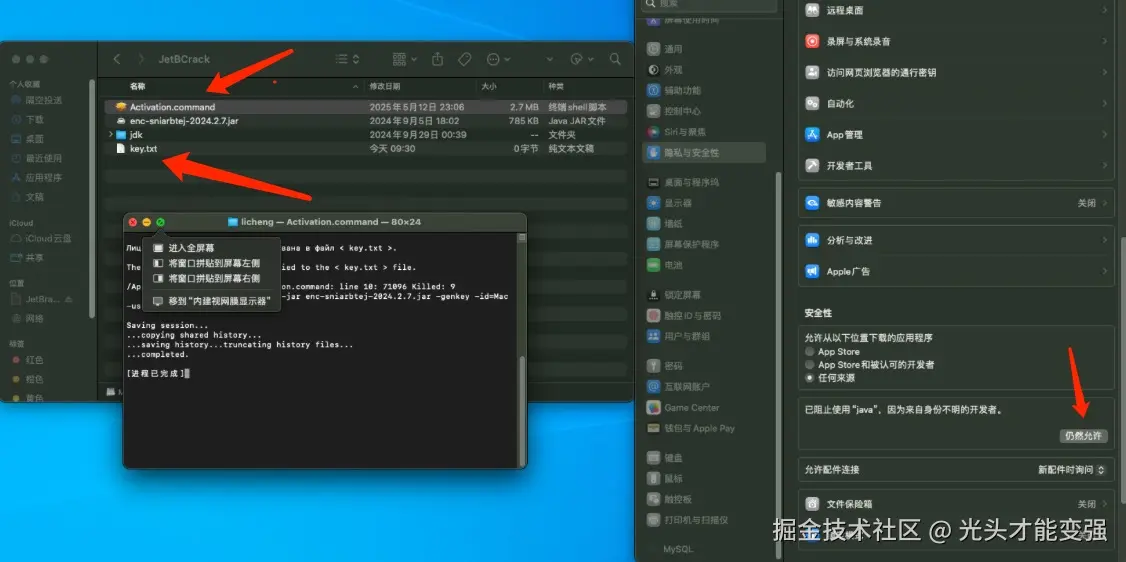Select Game Center in settings sidebar
The height and width of the screenshot is (562, 1126).
[x=704, y=407]
